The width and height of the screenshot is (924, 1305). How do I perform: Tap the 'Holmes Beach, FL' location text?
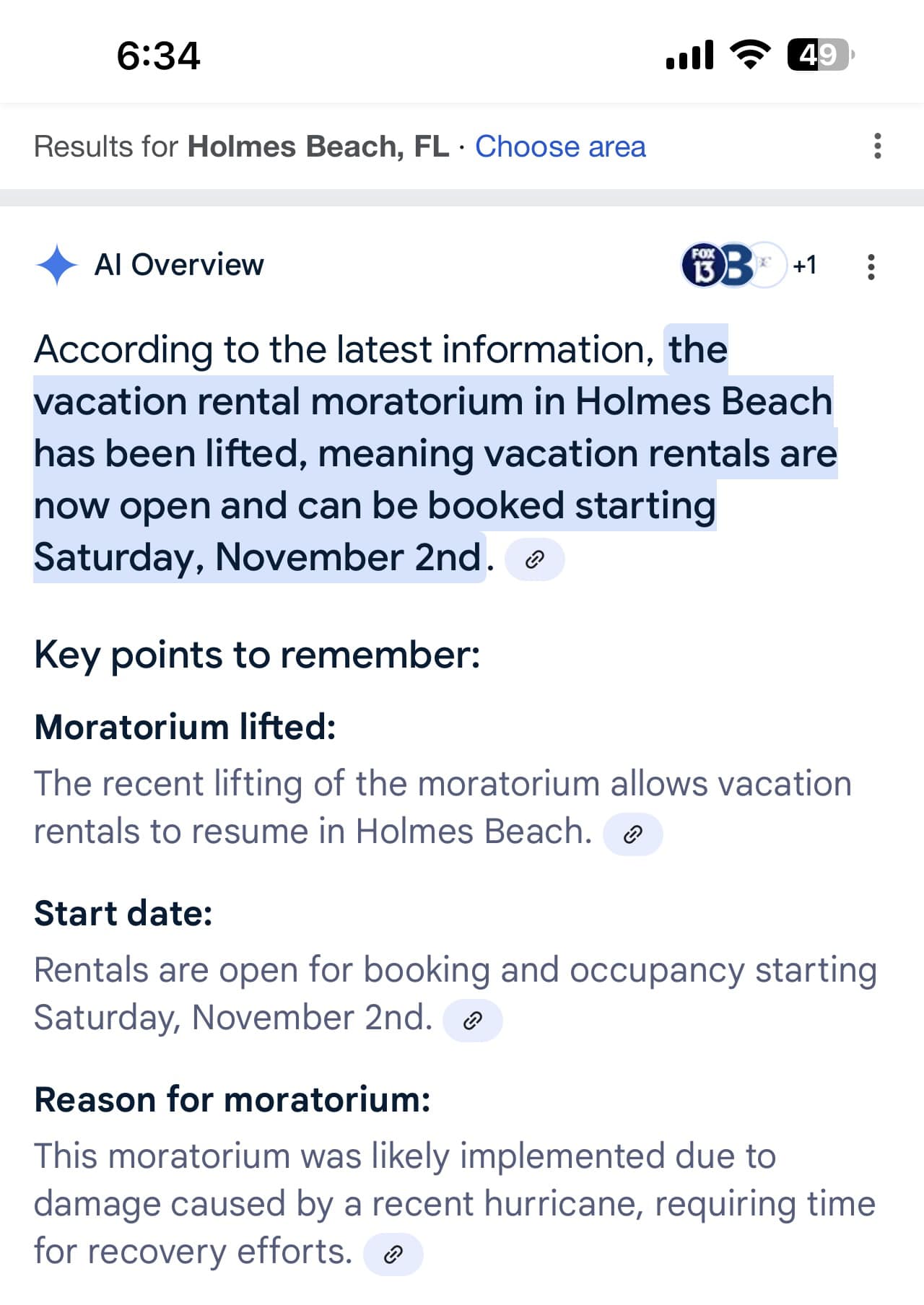[x=318, y=147]
